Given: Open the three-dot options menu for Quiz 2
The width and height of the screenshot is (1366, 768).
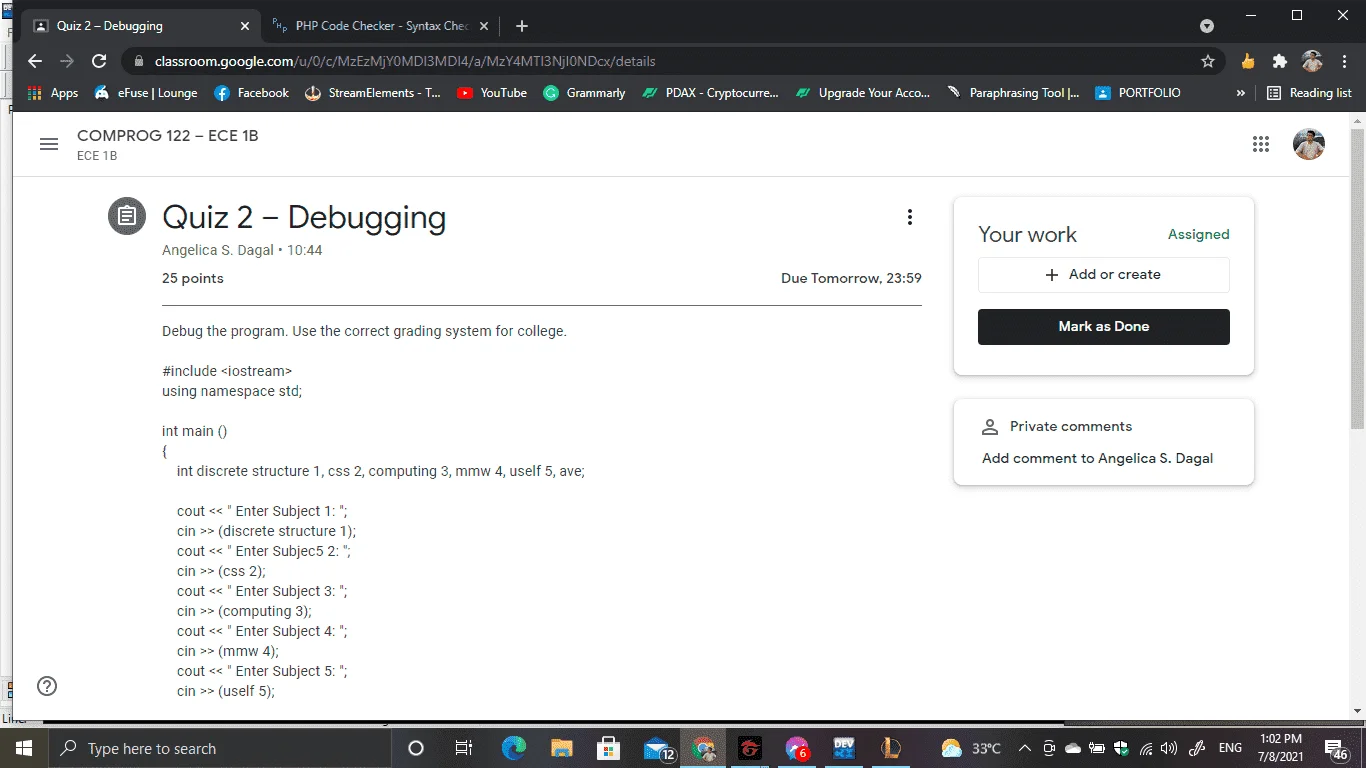Looking at the screenshot, I should point(909,217).
